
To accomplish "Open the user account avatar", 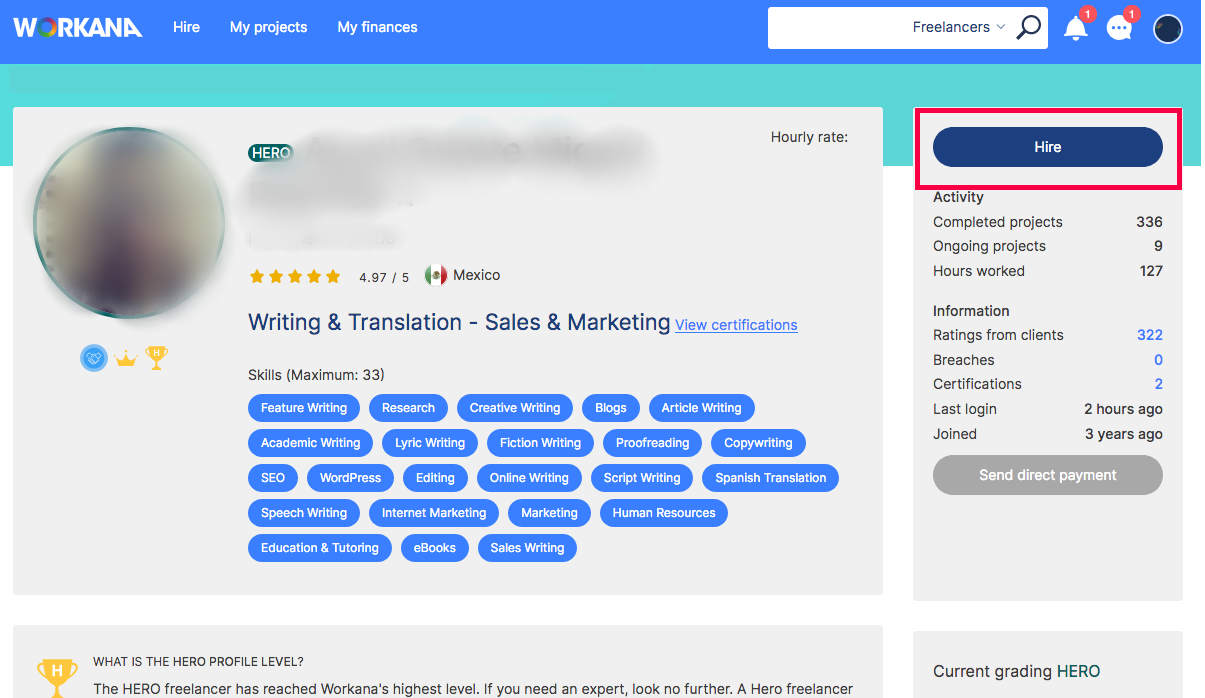I will click(1167, 29).
